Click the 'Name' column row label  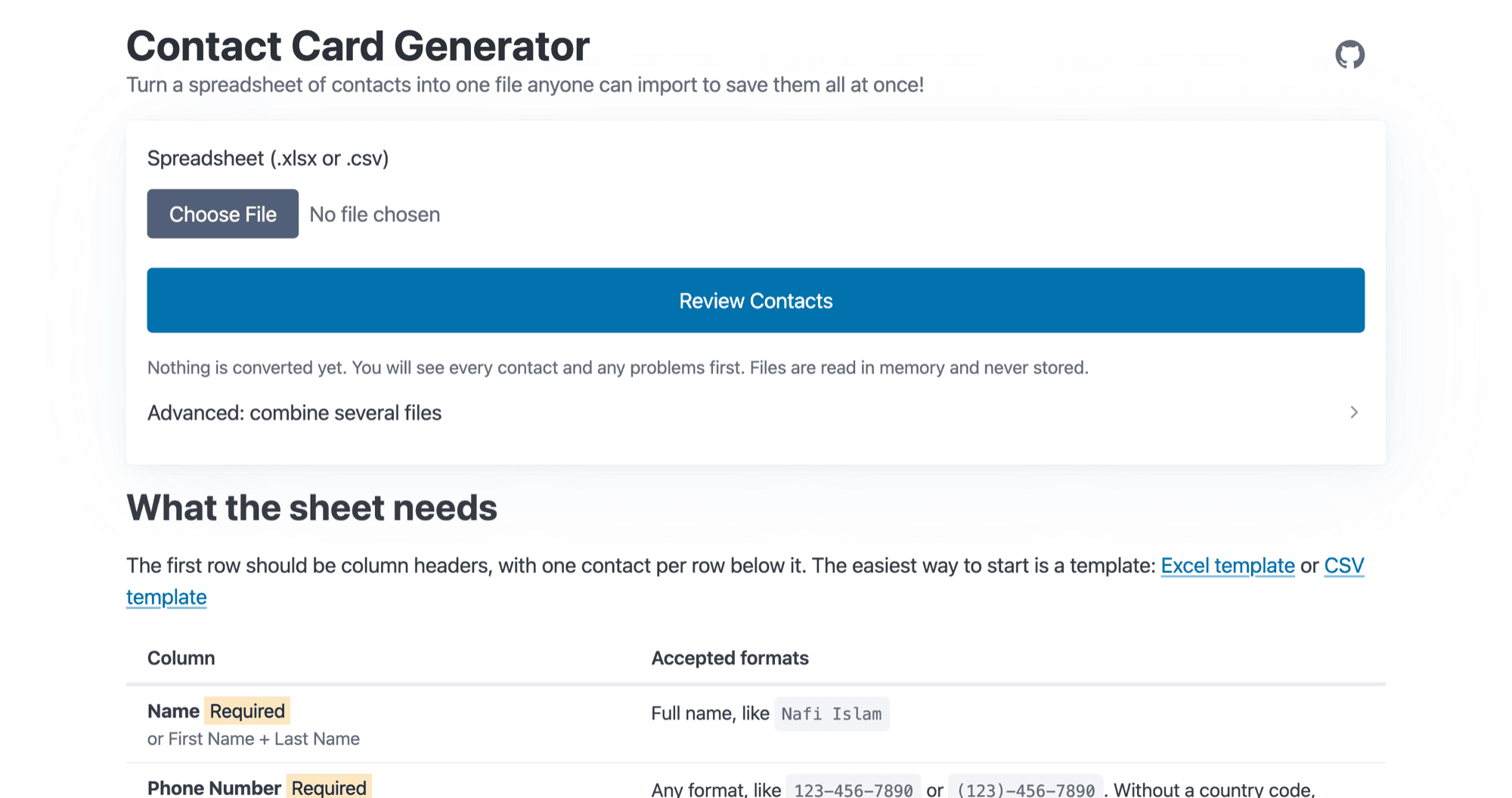click(173, 711)
